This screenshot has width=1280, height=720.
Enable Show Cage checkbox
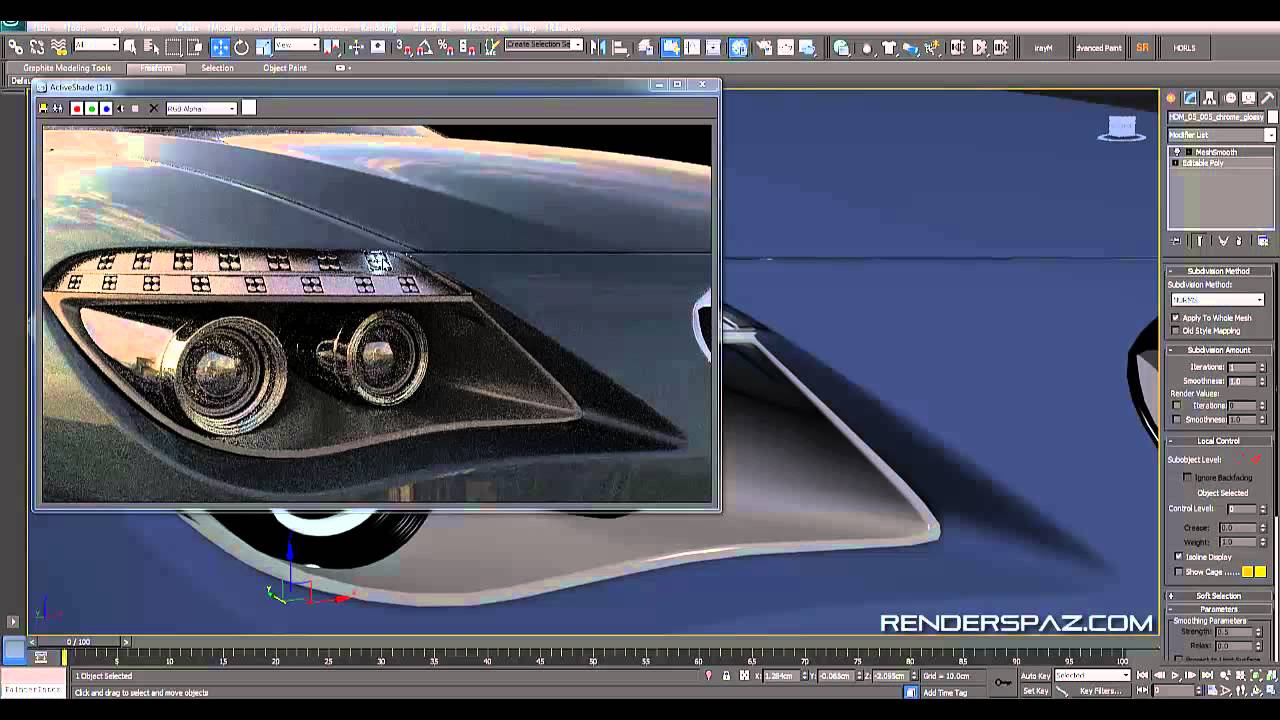pos(1179,572)
